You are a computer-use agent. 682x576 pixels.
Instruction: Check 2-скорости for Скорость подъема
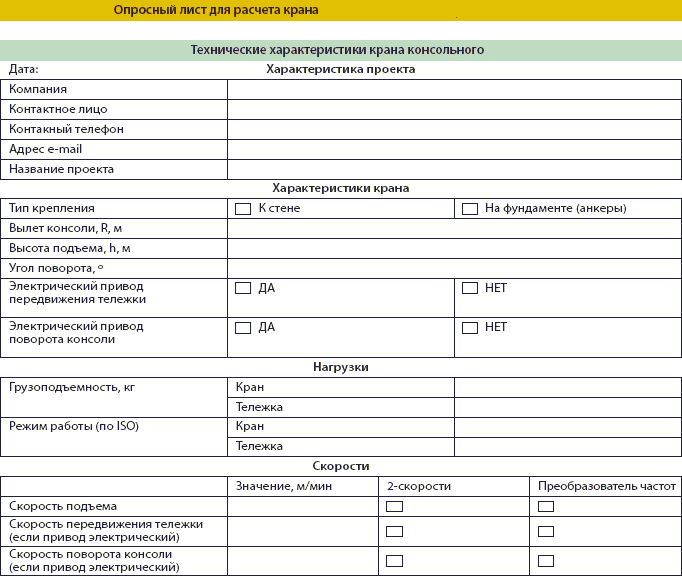click(394, 506)
